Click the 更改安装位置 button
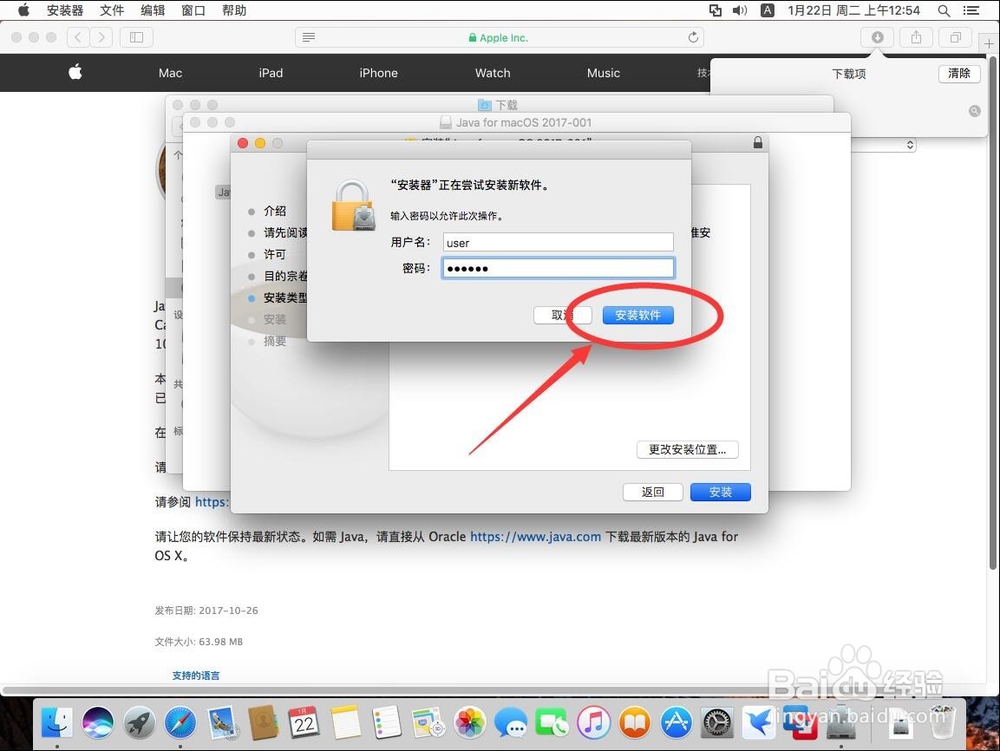 pos(687,449)
